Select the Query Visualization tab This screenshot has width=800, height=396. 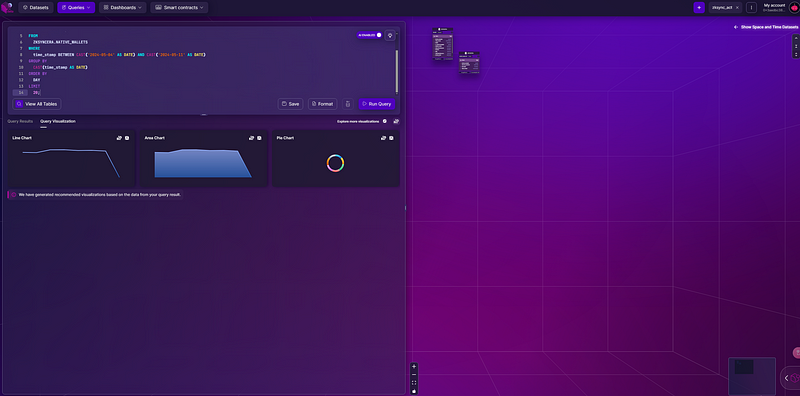tap(58, 121)
